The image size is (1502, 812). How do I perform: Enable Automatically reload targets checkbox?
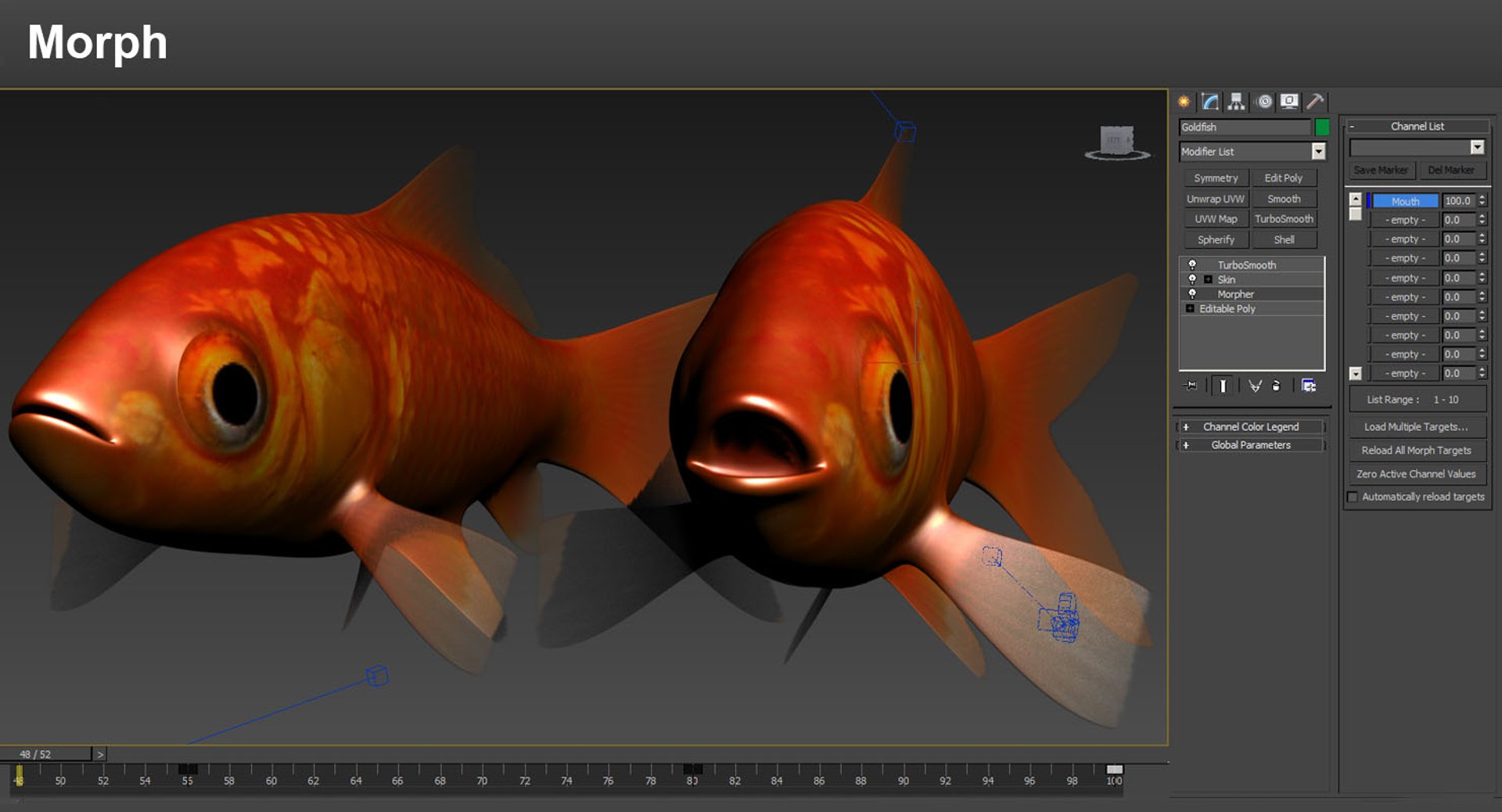pyautogui.click(x=1353, y=497)
